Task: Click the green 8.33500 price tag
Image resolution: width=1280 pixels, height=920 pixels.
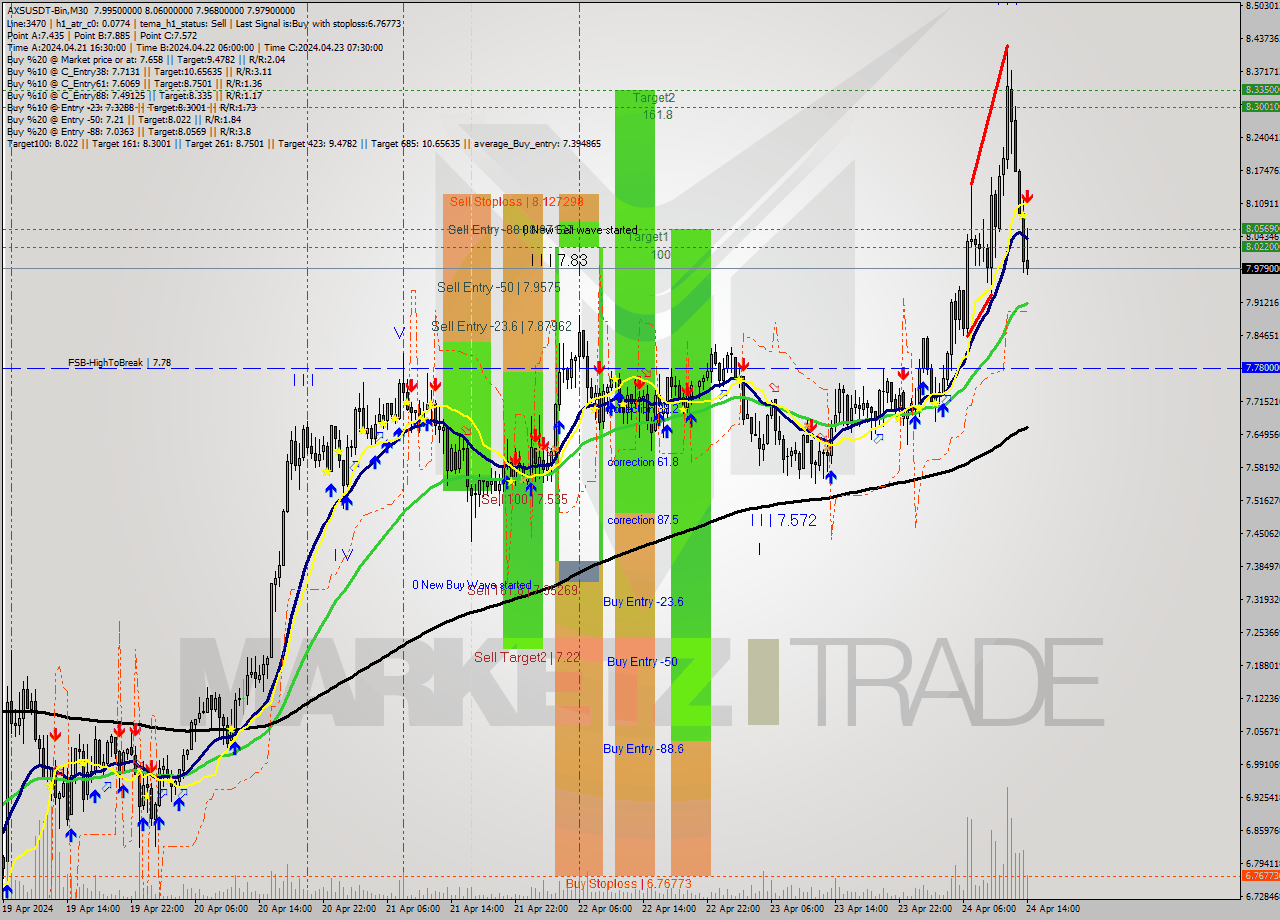Action: [1260, 89]
